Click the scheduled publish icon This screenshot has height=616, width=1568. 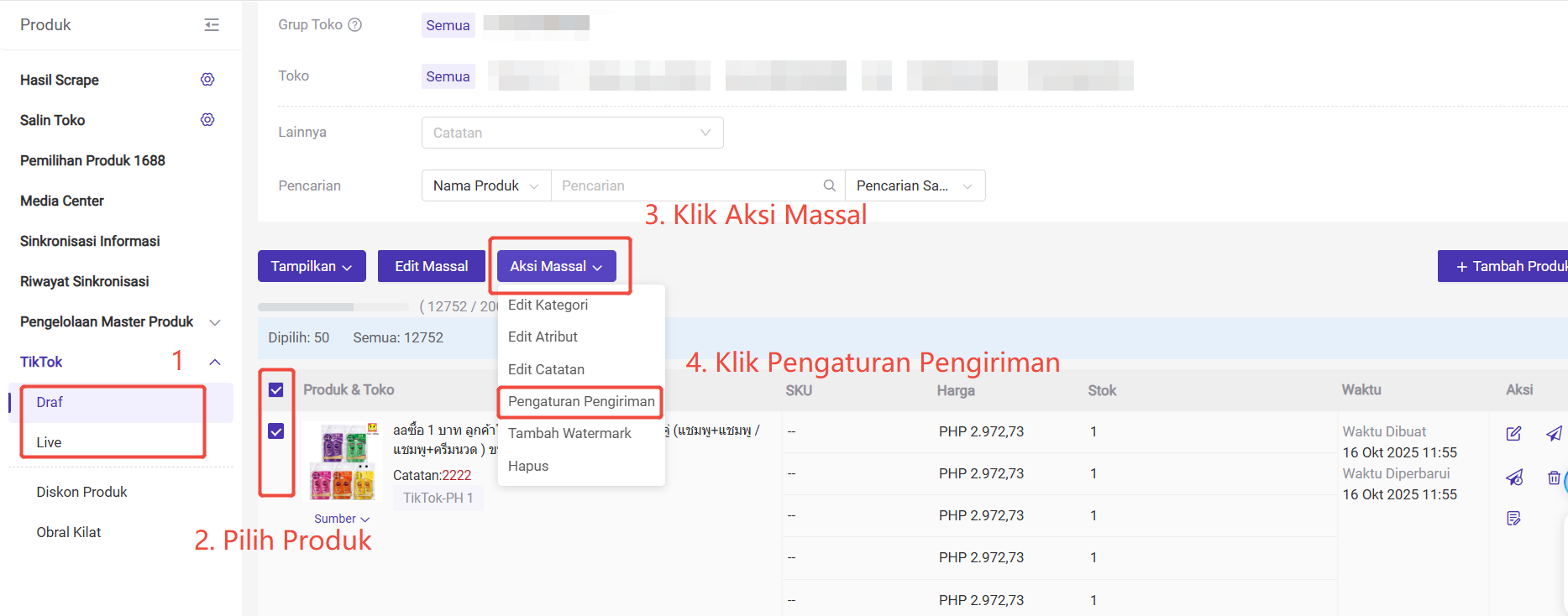tap(1513, 478)
